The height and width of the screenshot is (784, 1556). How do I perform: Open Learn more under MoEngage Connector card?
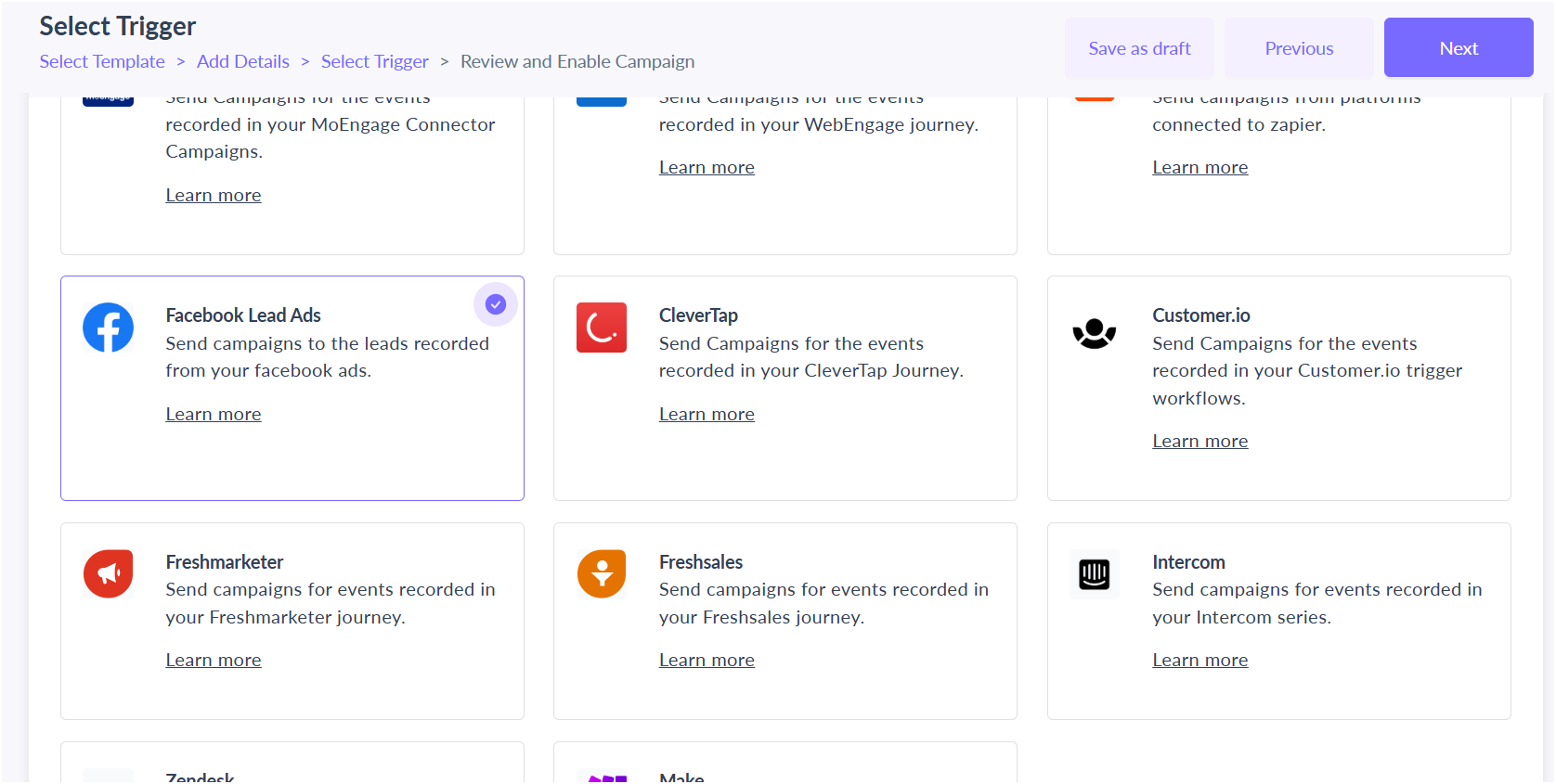point(214,195)
